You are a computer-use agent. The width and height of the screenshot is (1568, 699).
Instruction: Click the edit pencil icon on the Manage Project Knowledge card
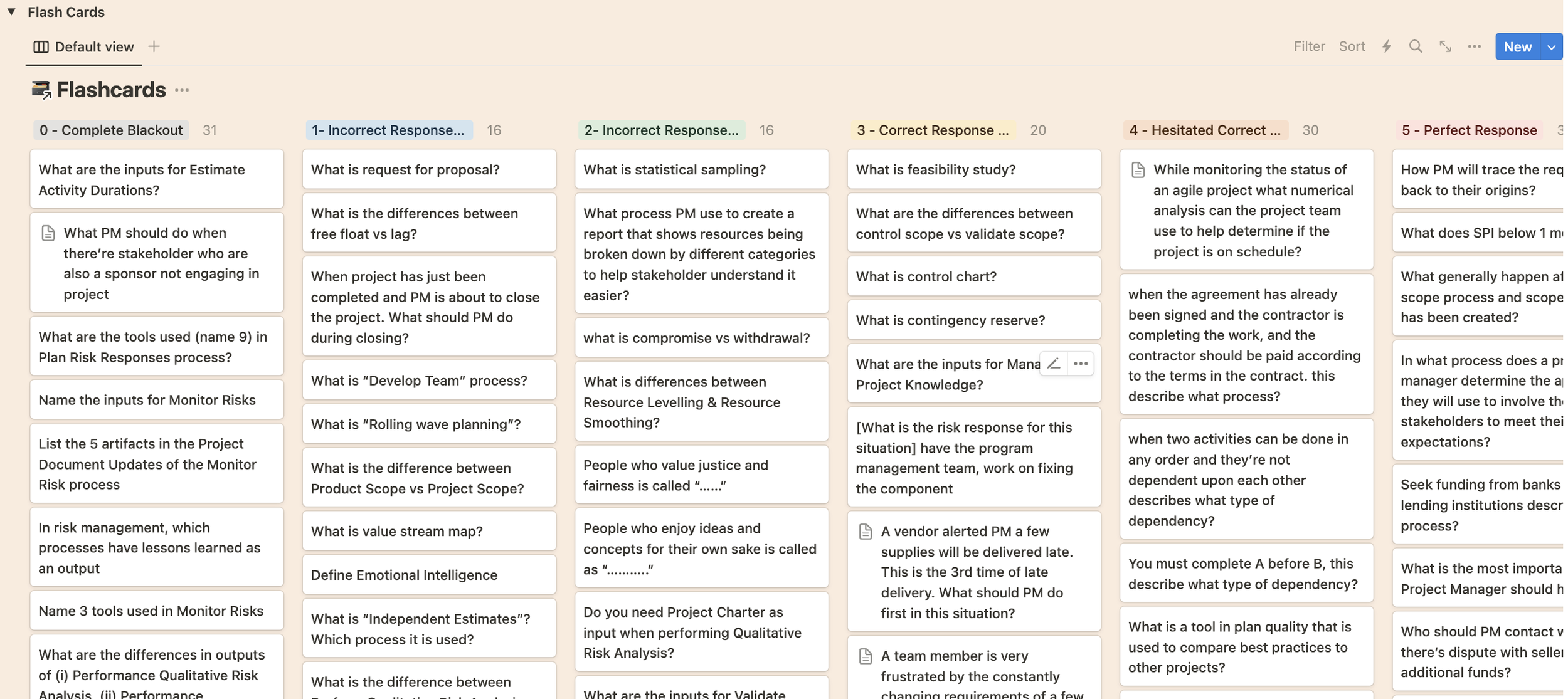pos(1054,364)
